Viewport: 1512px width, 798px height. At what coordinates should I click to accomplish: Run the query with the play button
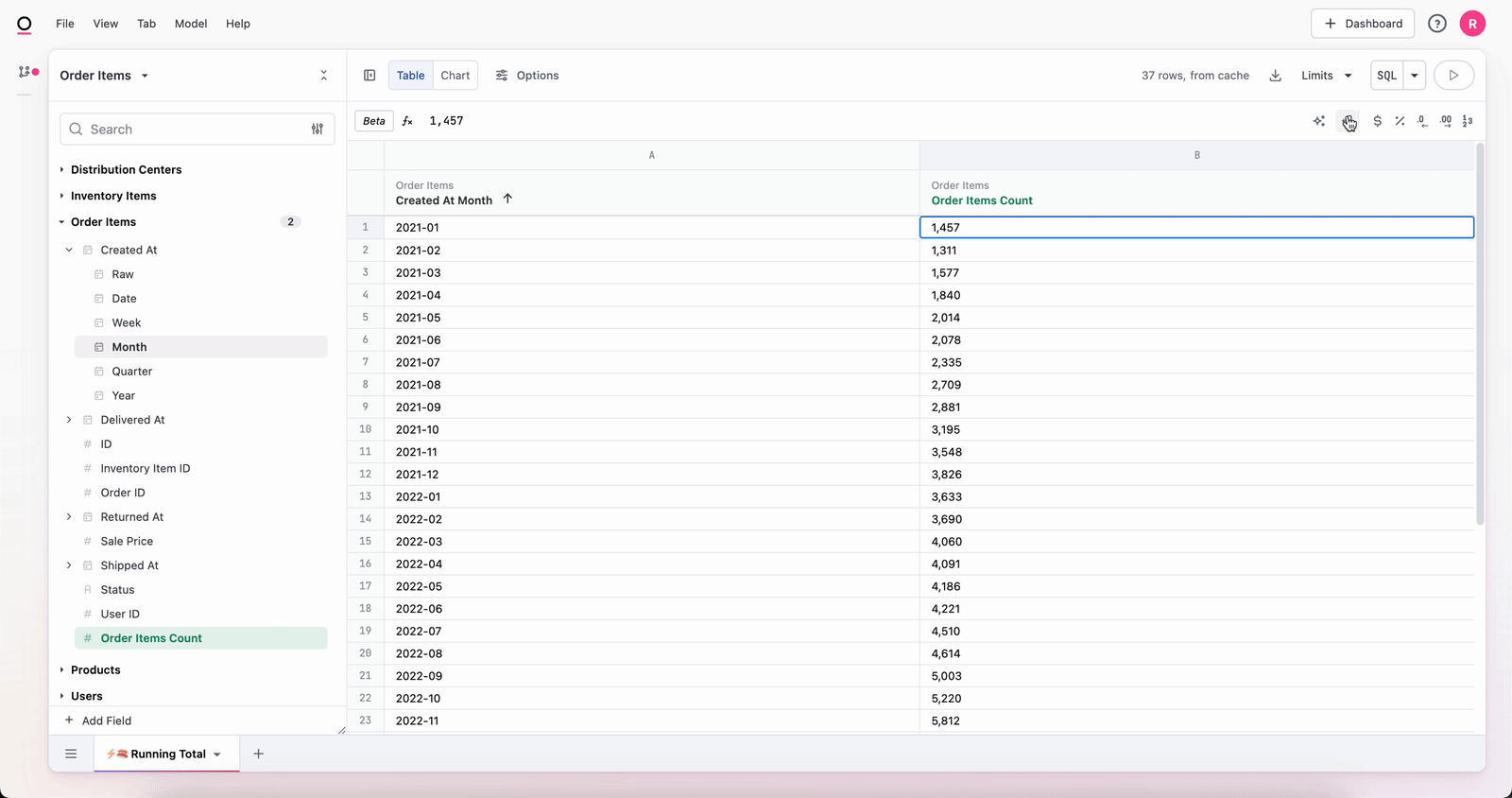1453,76
